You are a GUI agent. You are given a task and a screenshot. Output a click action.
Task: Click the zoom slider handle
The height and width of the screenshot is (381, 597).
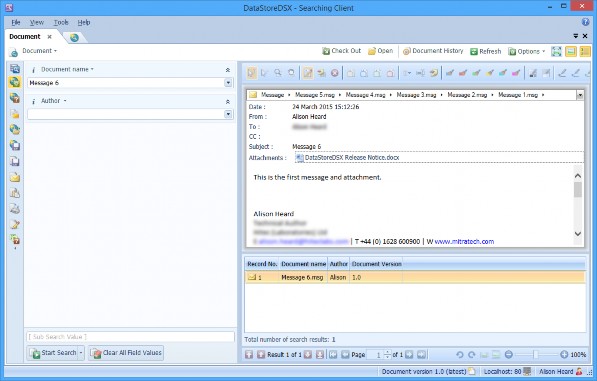[x=535, y=354]
